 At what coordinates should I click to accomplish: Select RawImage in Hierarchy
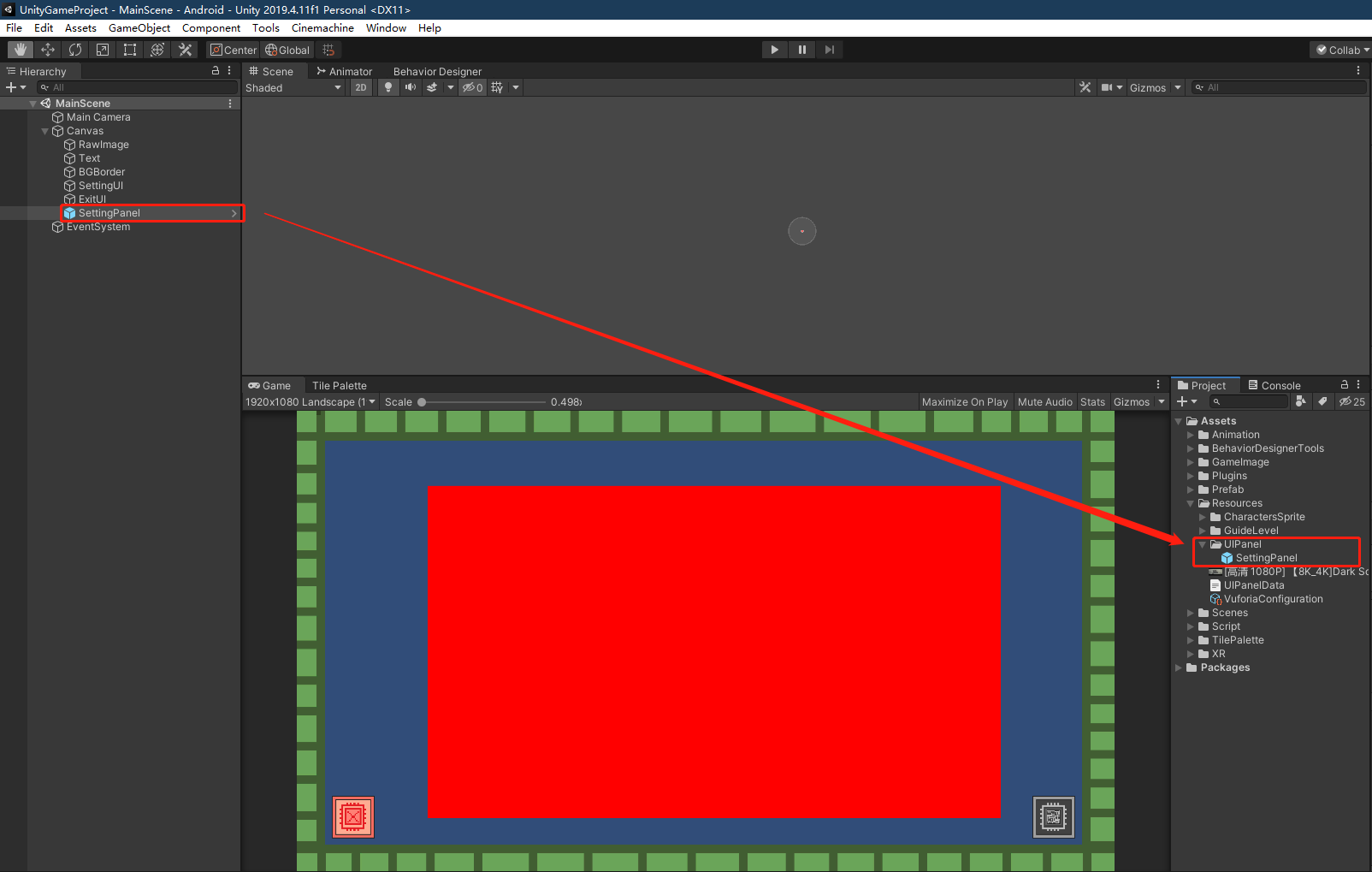tap(103, 145)
